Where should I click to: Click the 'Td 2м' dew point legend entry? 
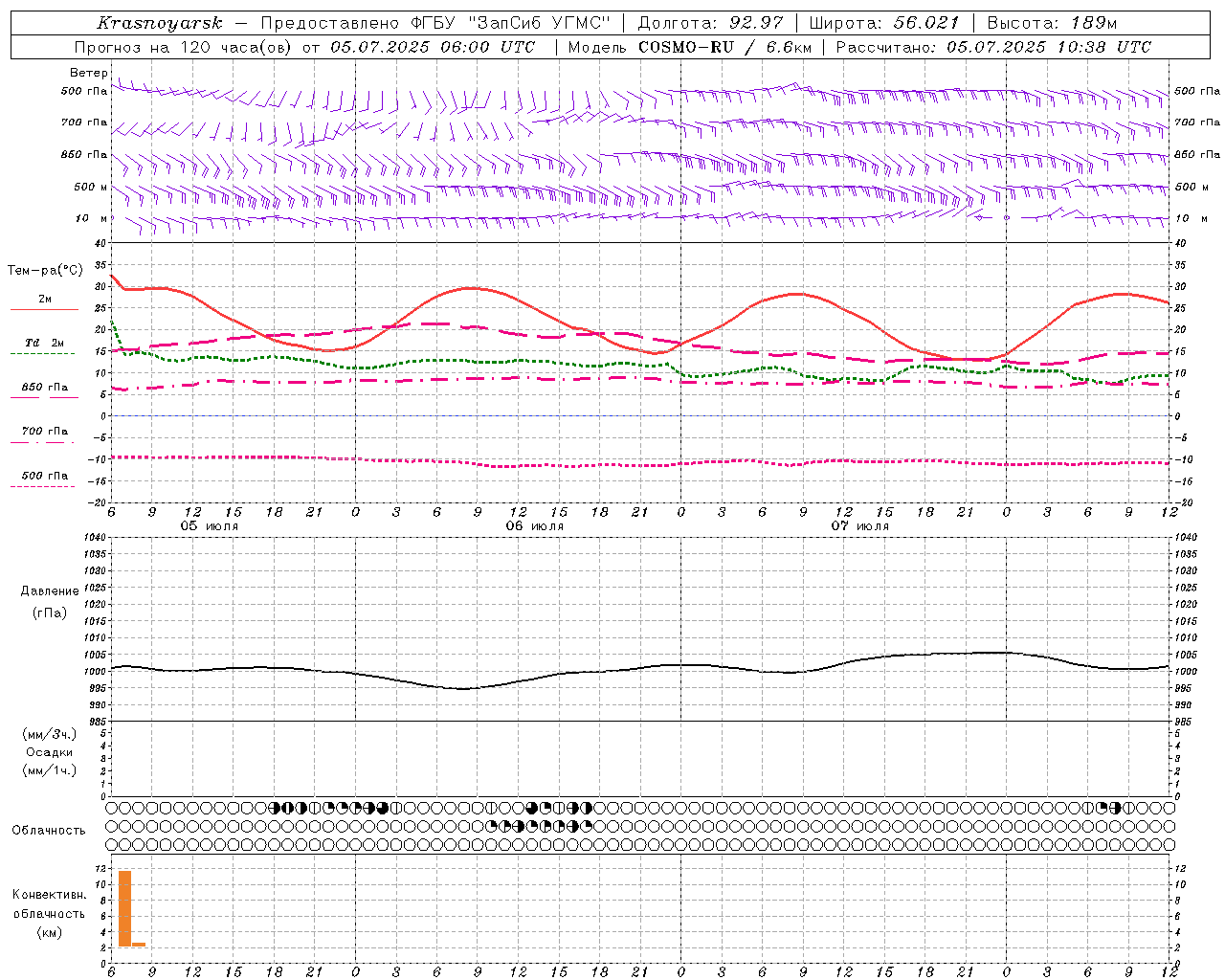[45, 343]
